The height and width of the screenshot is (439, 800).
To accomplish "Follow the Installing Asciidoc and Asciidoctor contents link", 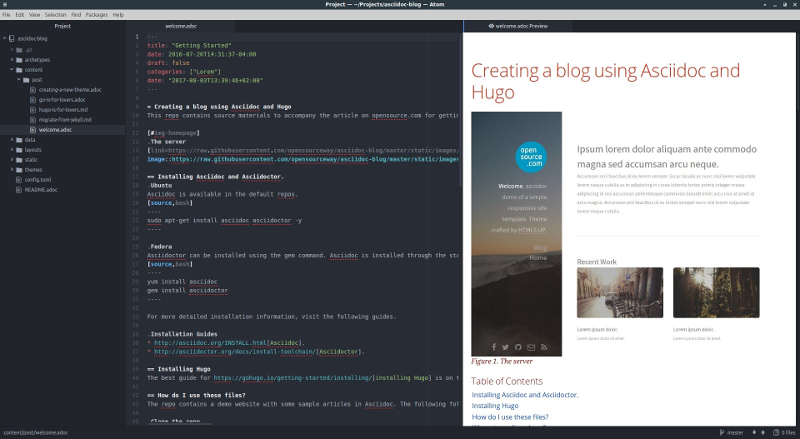I will coord(524,395).
